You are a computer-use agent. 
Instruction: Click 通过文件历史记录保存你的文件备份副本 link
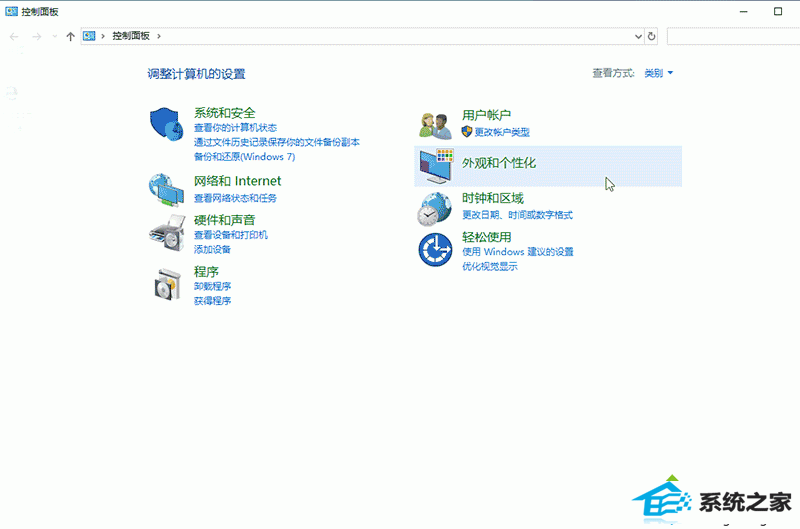pos(277,142)
